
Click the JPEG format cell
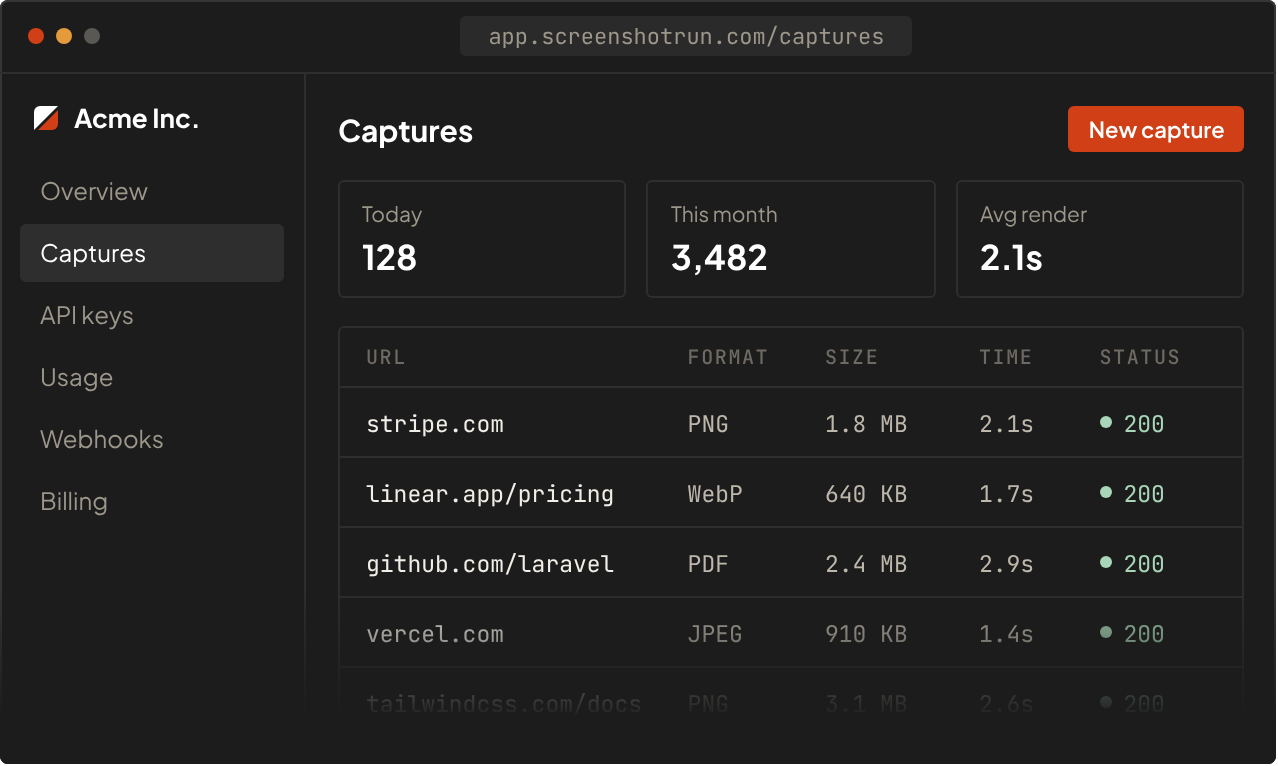click(715, 634)
